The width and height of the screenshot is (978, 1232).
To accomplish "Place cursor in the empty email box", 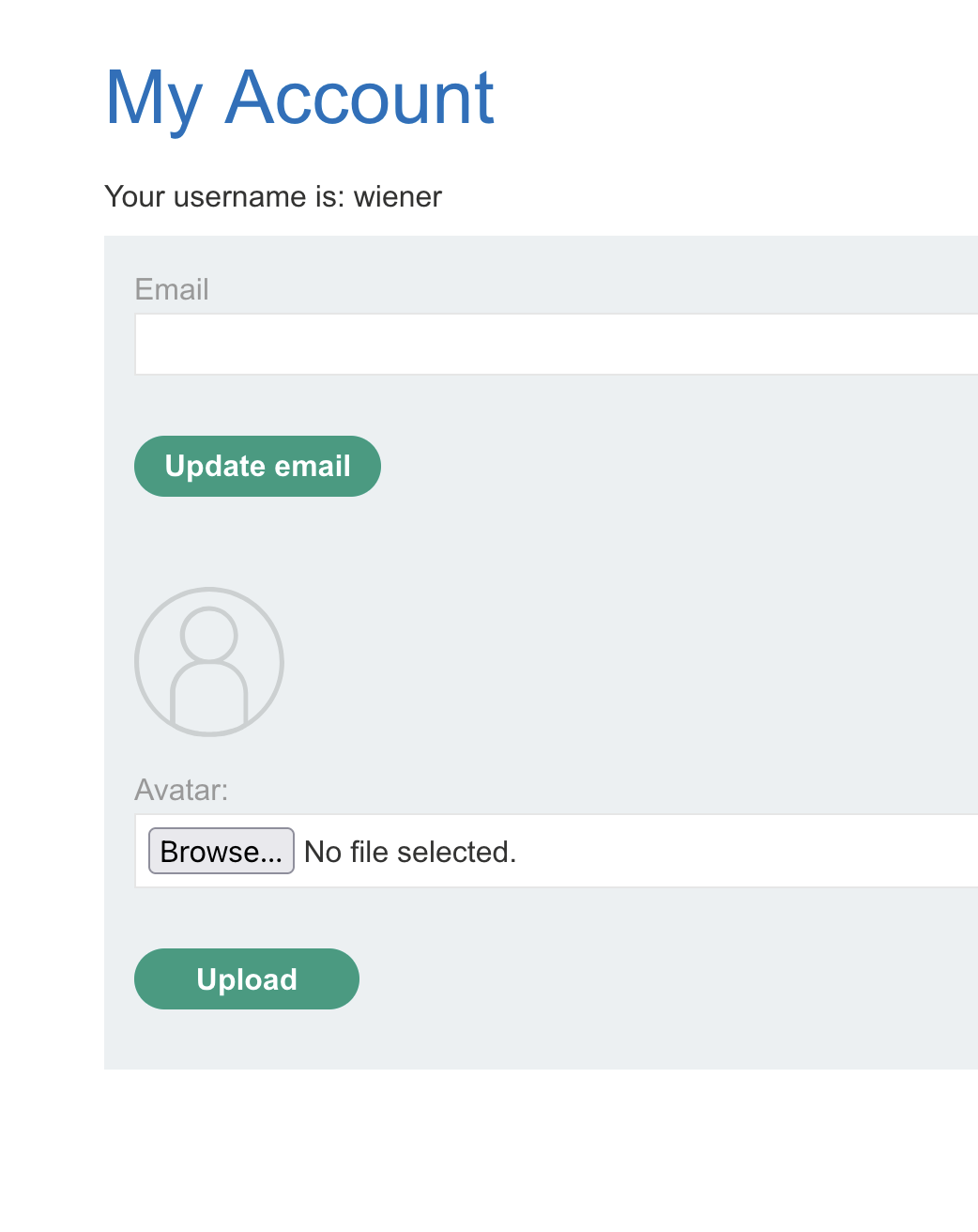I will pos(556,345).
